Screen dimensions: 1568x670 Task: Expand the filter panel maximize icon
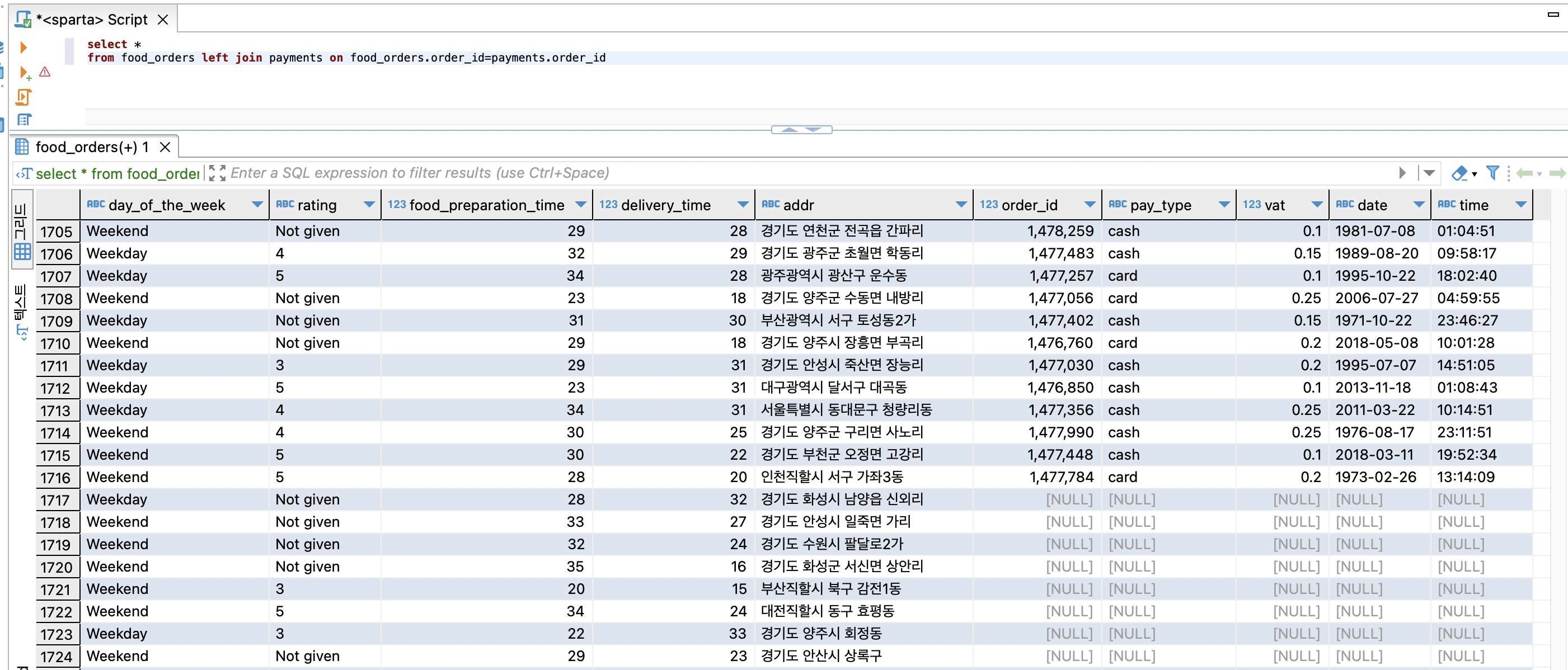[217, 173]
